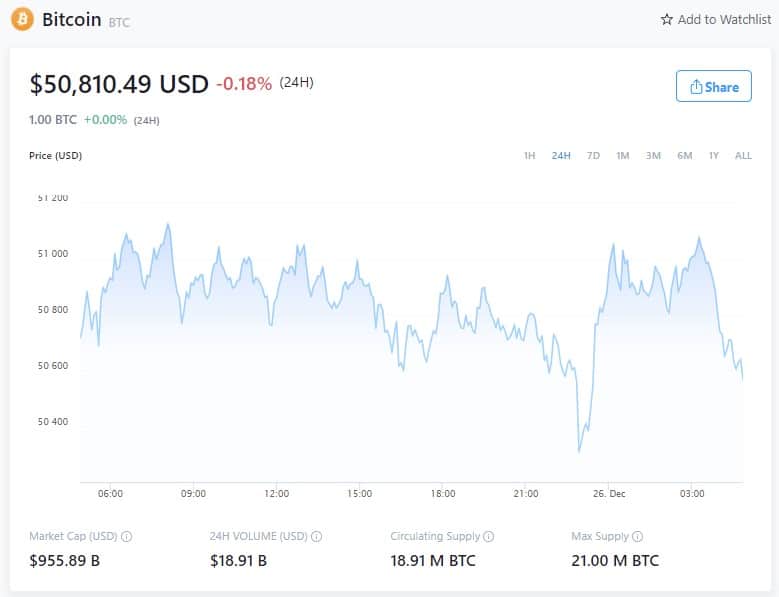This screenshot has width=779, height=597.
Task: Click the $955.89 B market cap value
Action: [x=65, y=561]
